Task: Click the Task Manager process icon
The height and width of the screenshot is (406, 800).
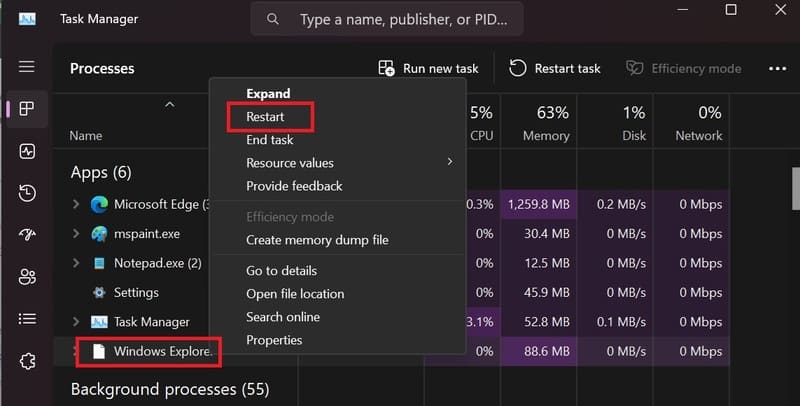Action: [99, 322]
